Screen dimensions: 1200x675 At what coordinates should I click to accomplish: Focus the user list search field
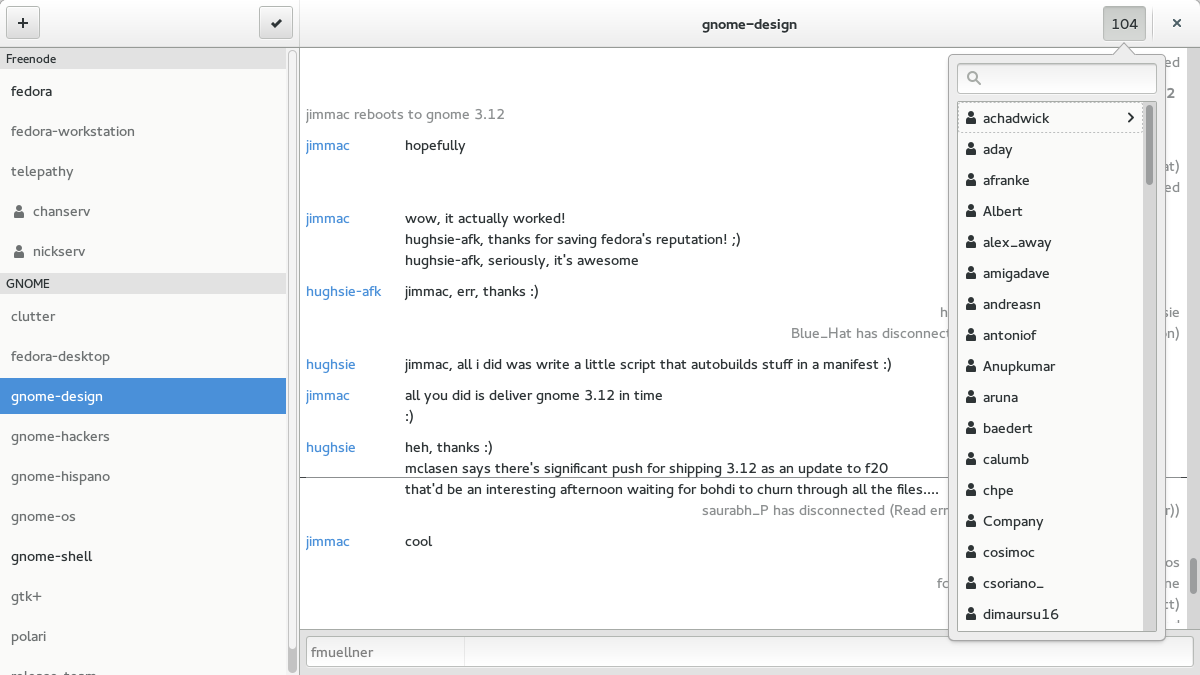point(1057,78)
